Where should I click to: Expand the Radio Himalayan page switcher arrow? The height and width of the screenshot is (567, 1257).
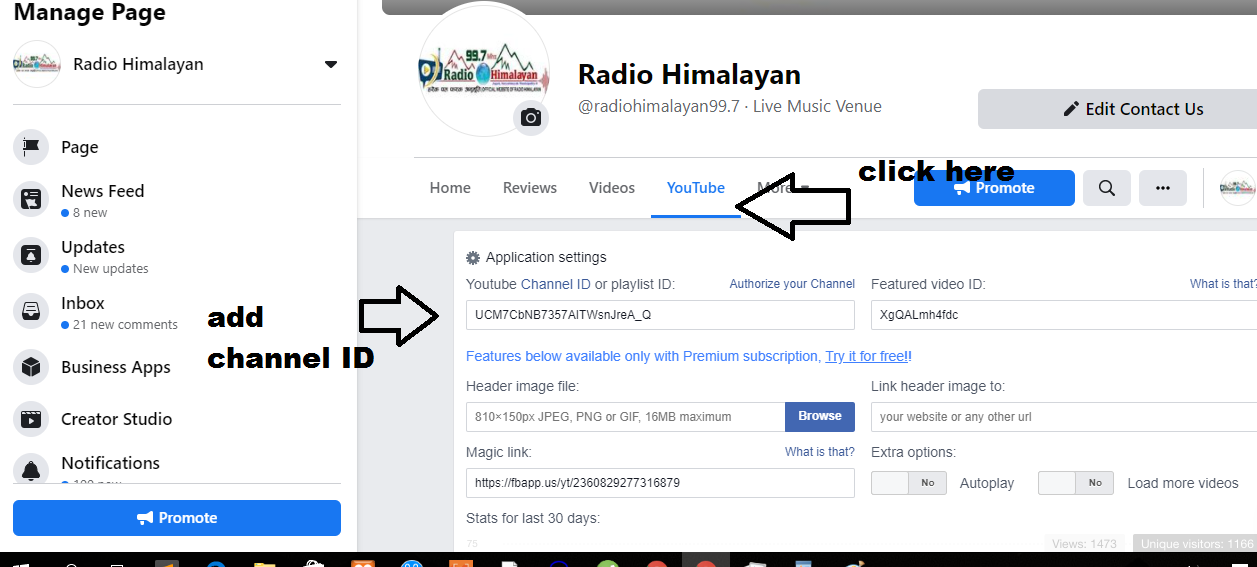click(x=331, y=65)
